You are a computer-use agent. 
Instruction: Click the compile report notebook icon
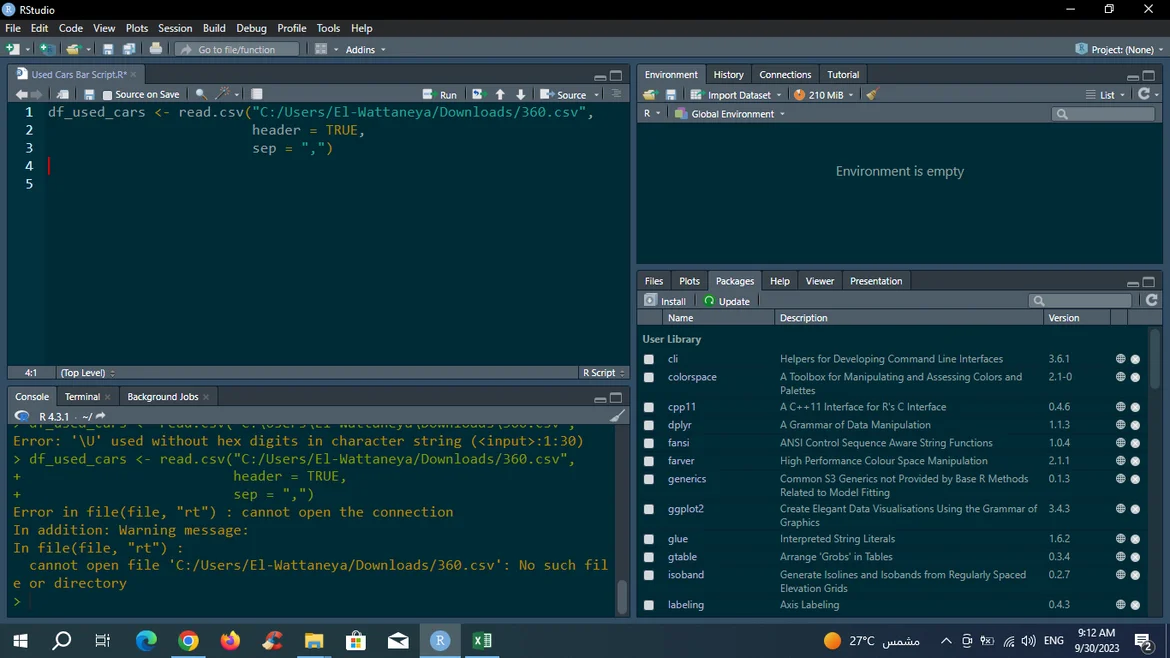point(257,95)
